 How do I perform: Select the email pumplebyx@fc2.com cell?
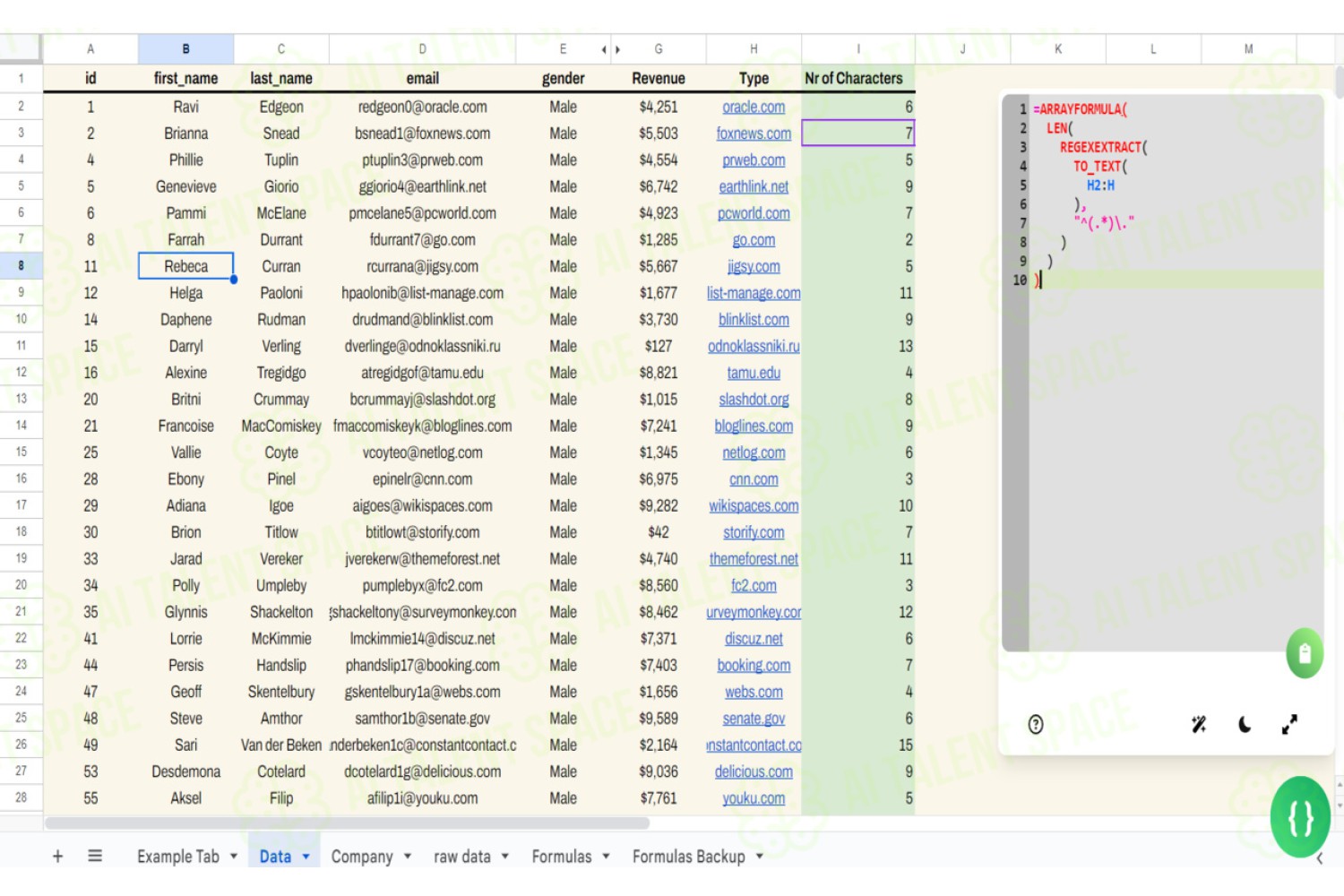point(422,586)
